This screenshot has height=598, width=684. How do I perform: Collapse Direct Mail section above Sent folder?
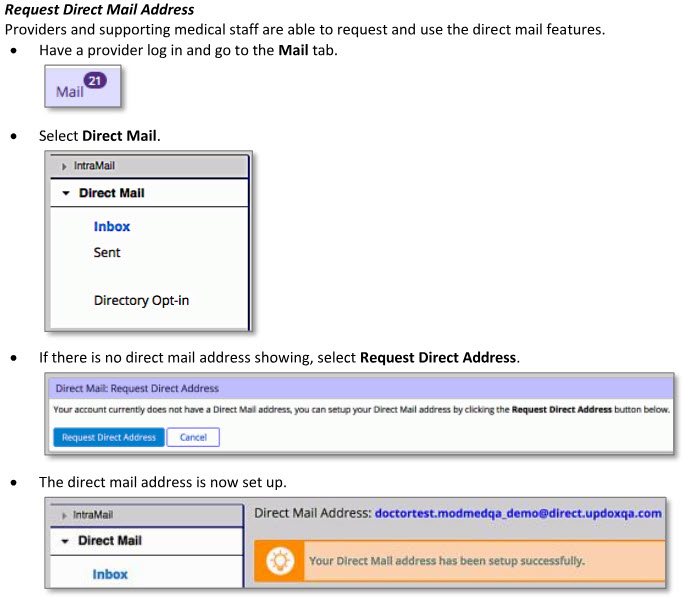(66, 193)
